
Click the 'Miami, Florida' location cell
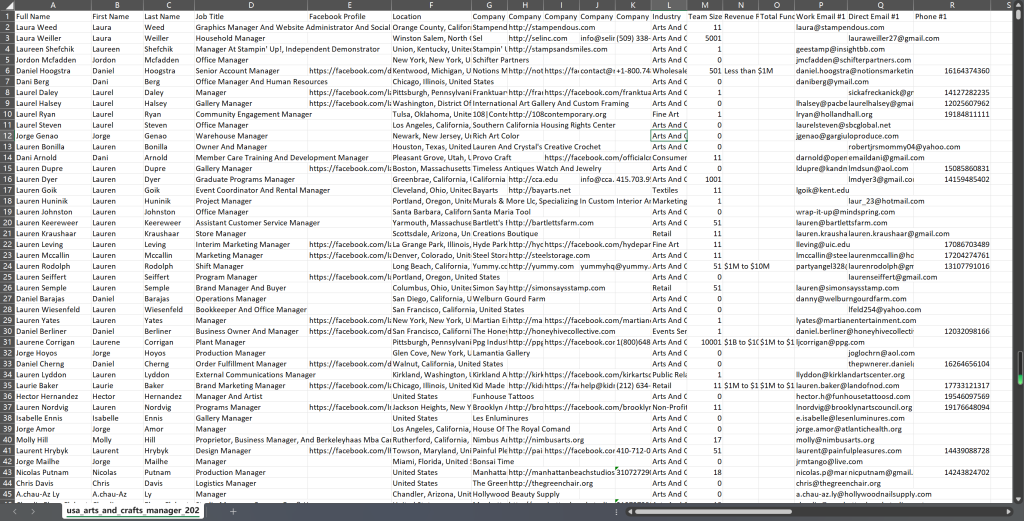(431, 462)
